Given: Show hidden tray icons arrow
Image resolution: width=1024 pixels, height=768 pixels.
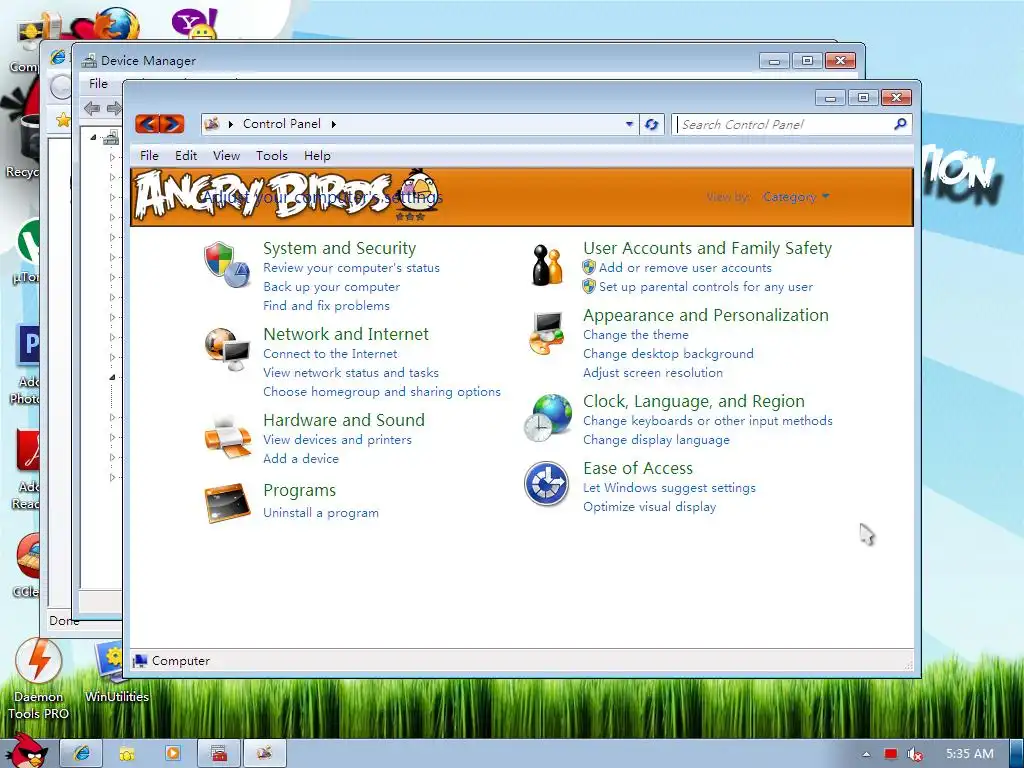Looking at the screenshot, I should pos(866,754).
